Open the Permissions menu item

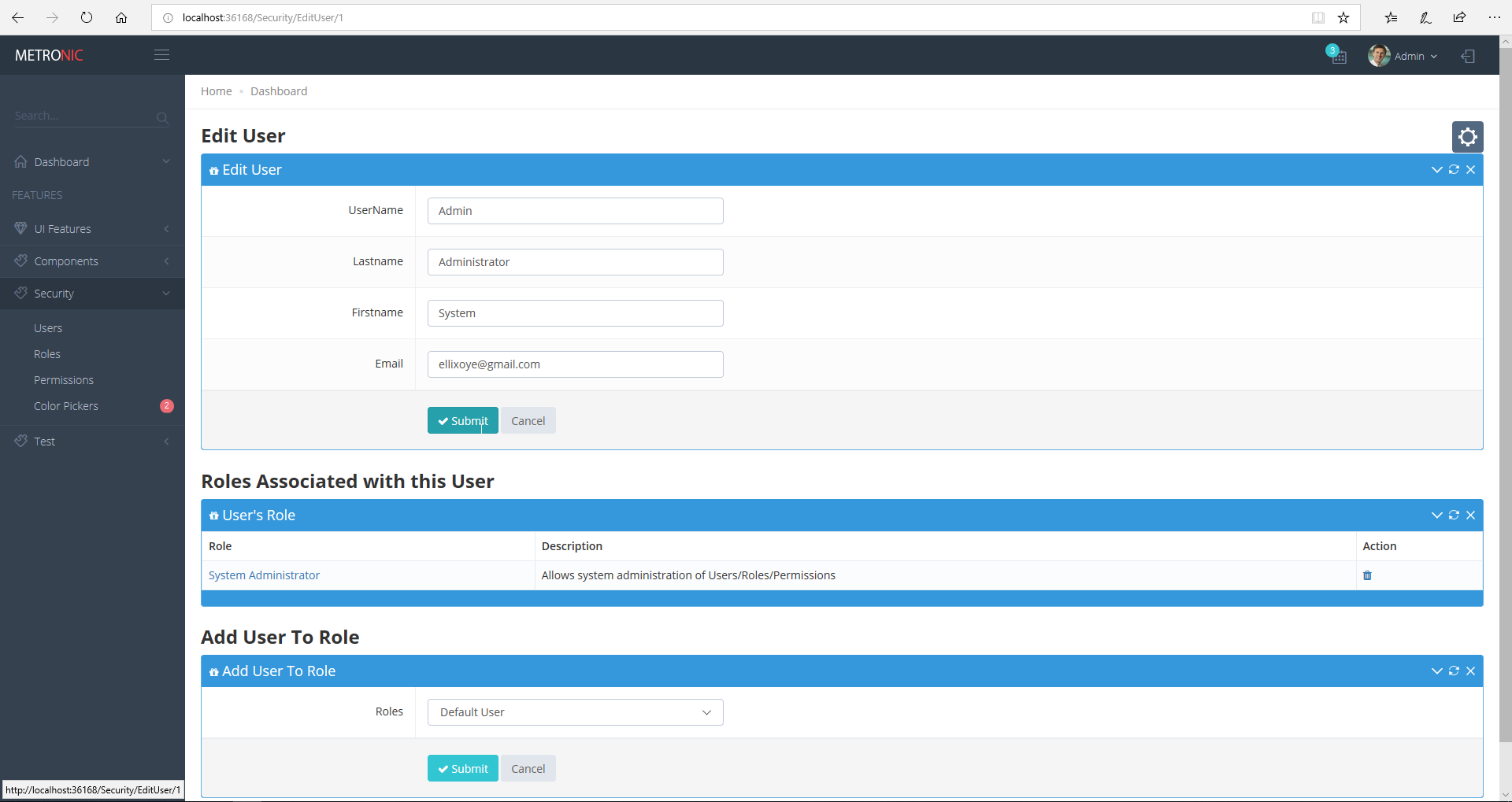tap(63, 379)
